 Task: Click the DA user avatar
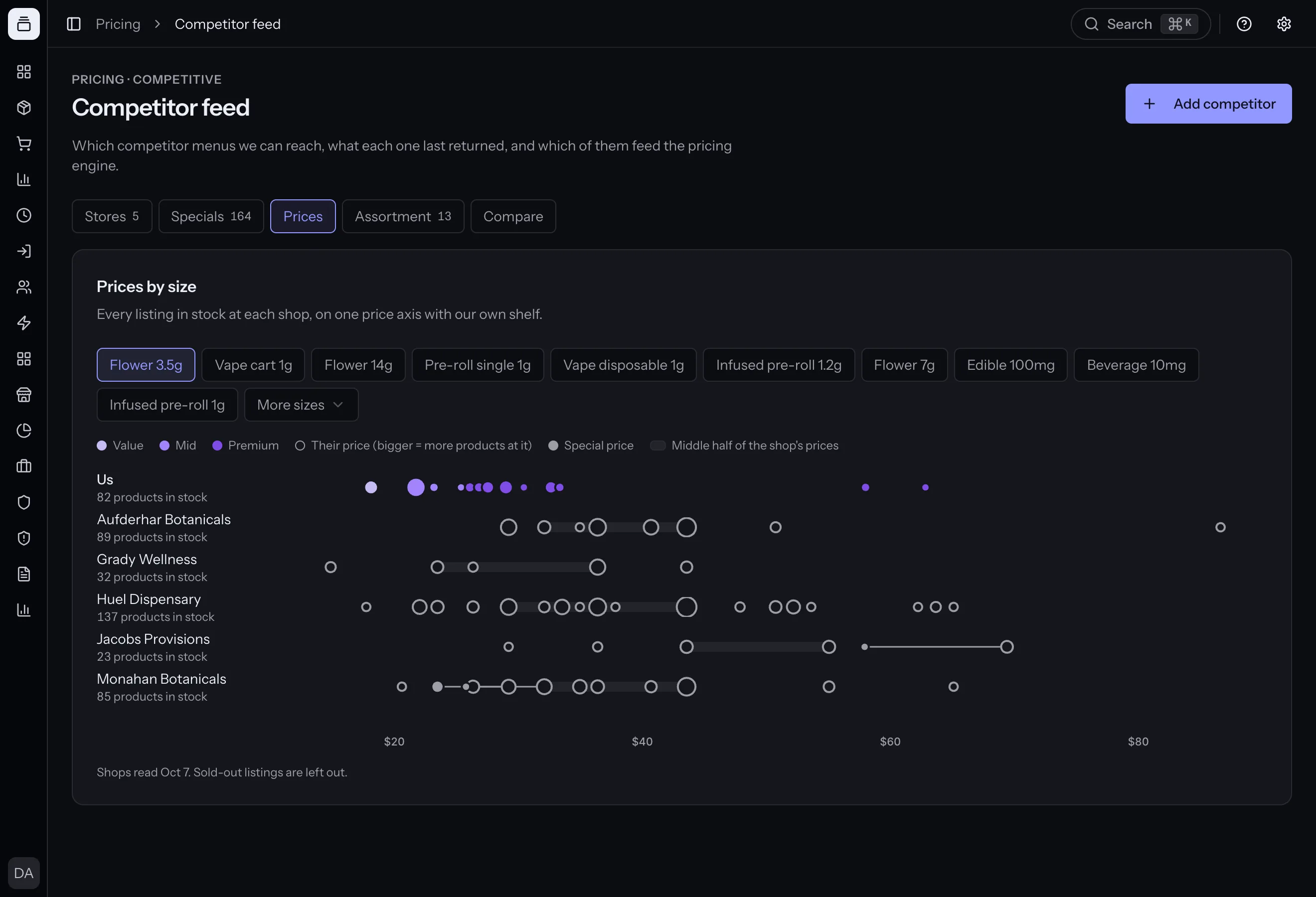24,873
